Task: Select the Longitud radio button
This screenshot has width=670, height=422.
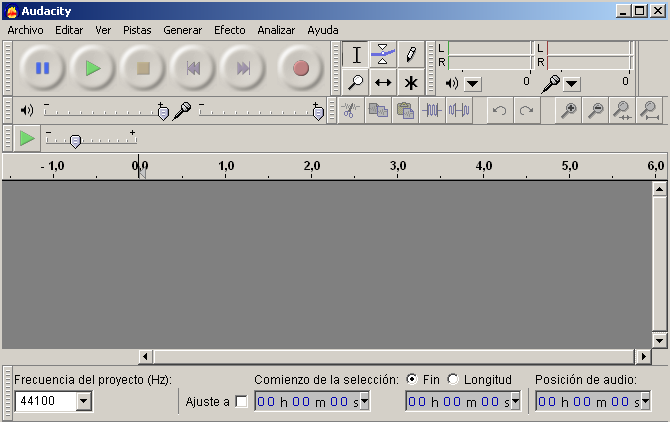Action: coord(453,379)
